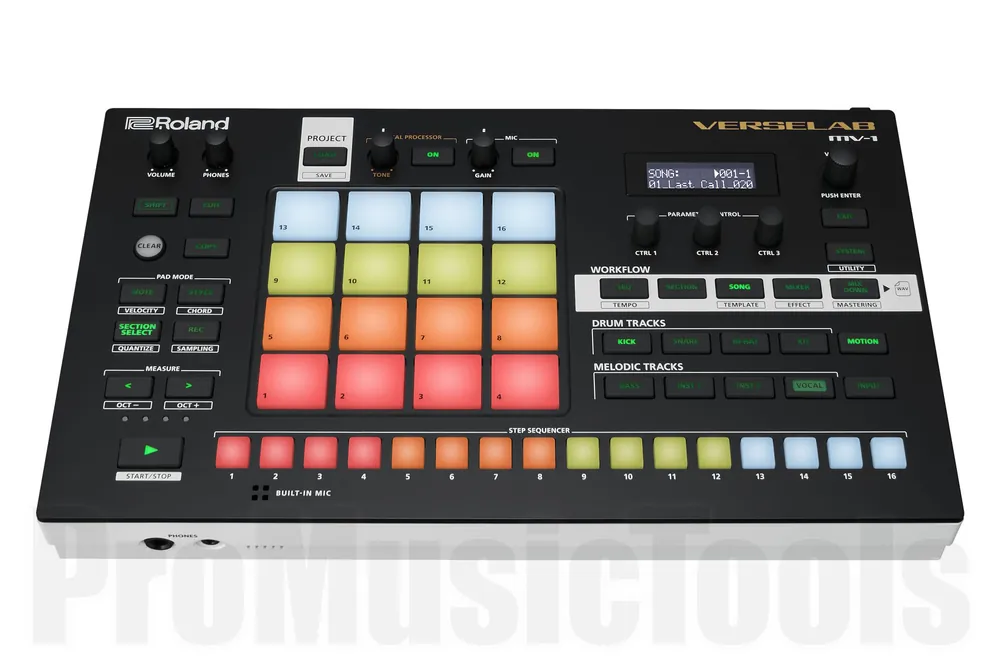Turn the CTRL 2 knob

[707, 228]
